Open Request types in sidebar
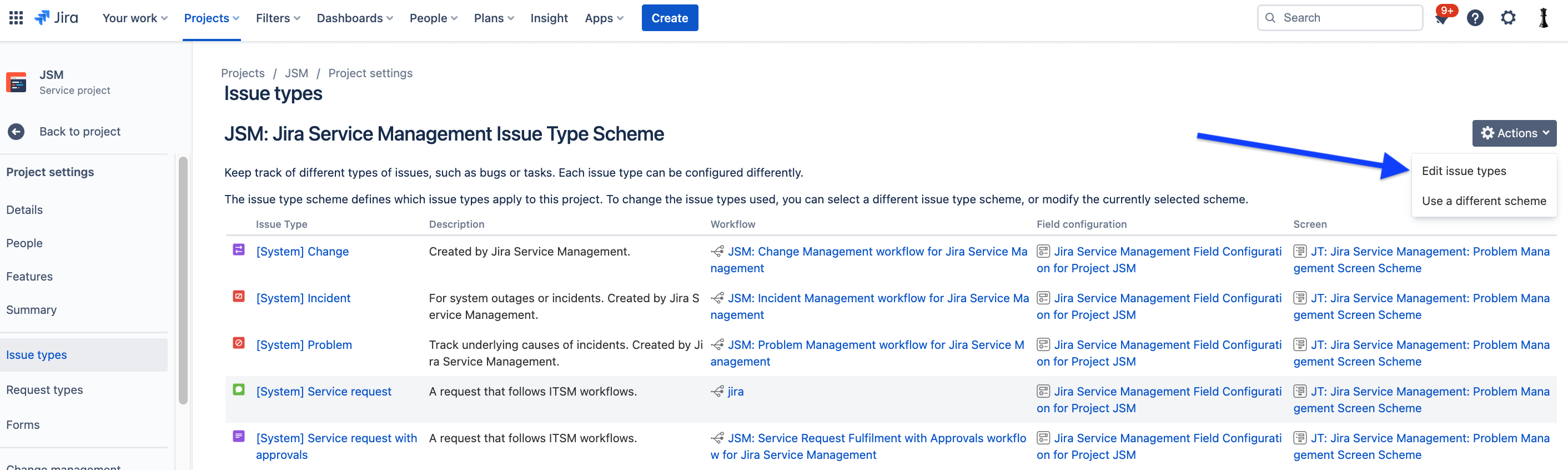The height and width of the screenshot is (470, 1568). pos(44,389)
